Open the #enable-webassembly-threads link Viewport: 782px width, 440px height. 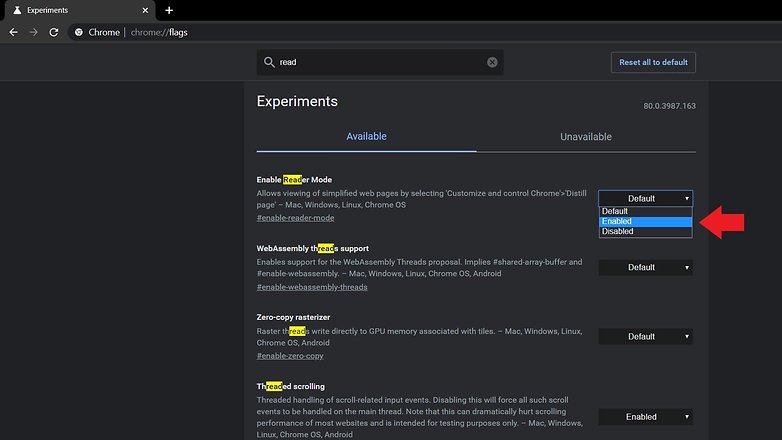312,287
